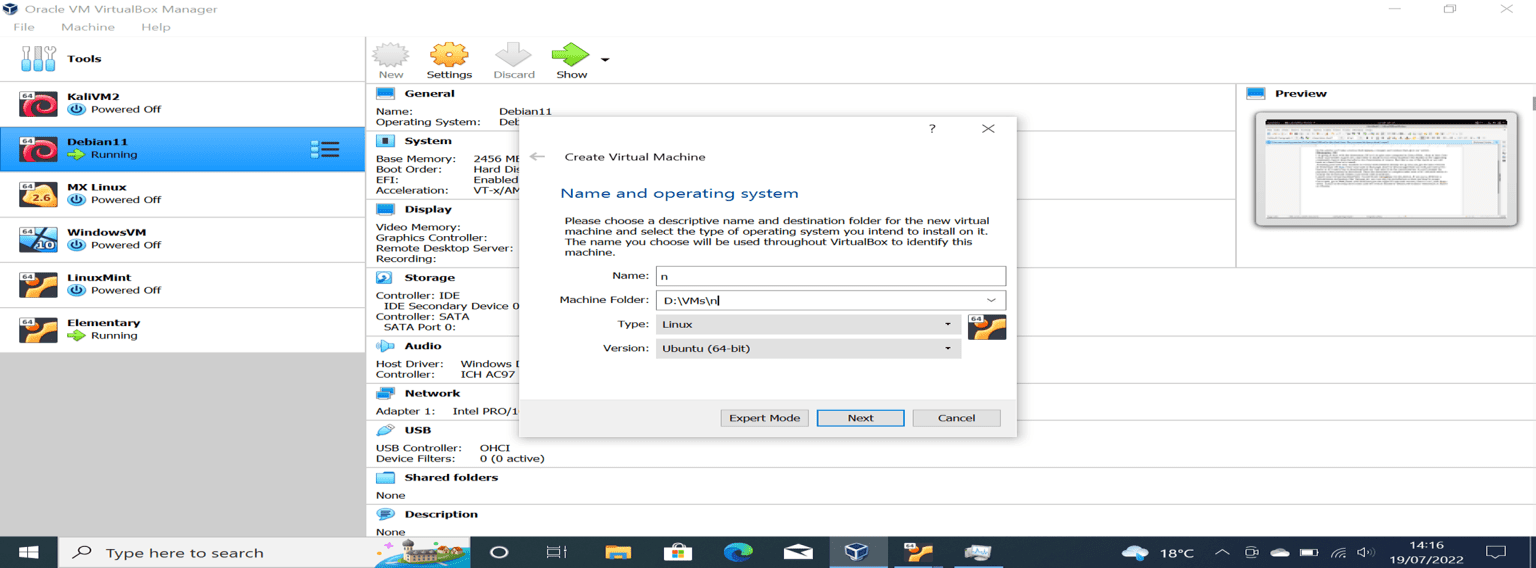The image size is (1536, 568).
Task: Open Task View on the taskbar
Action: (557, 552)
